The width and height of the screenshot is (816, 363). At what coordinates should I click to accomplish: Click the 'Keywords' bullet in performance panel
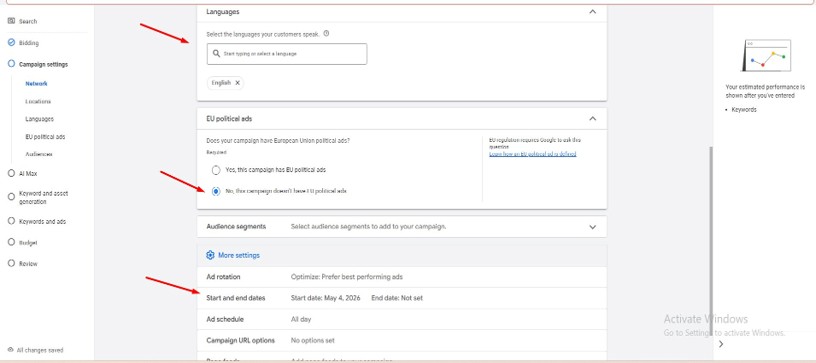click(x=744, y=110)
